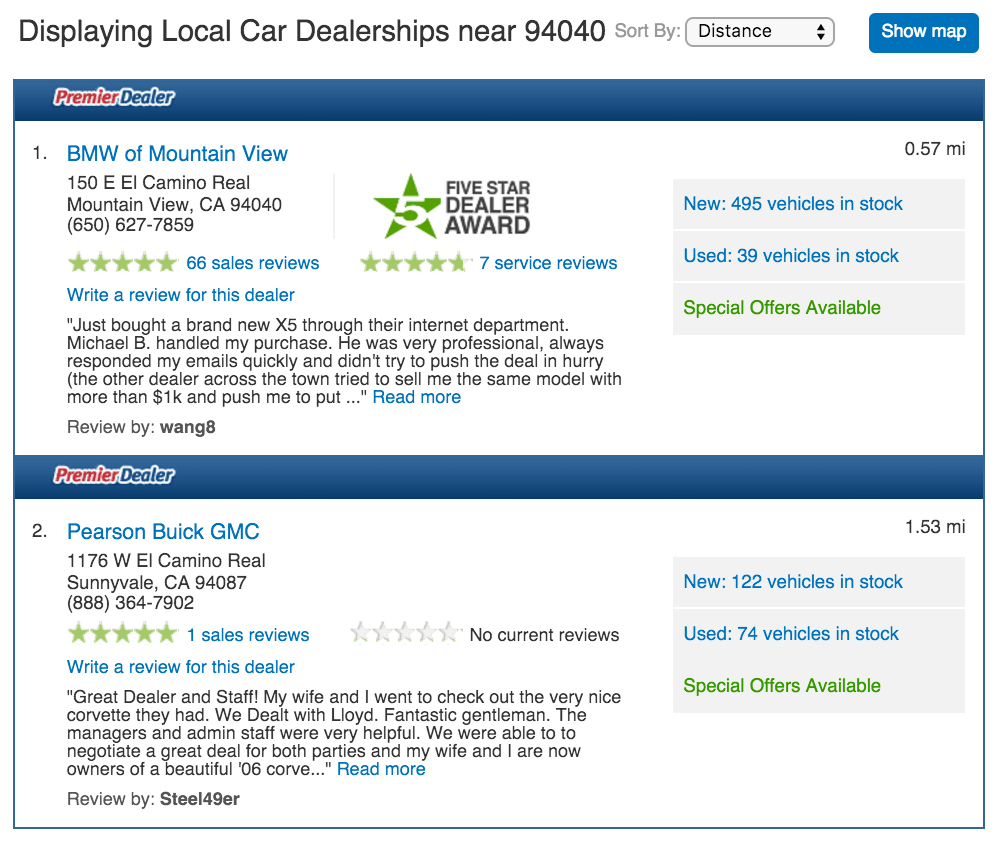
Task: Click Pearson empty service star rating
Action: [x=406, y=632]
